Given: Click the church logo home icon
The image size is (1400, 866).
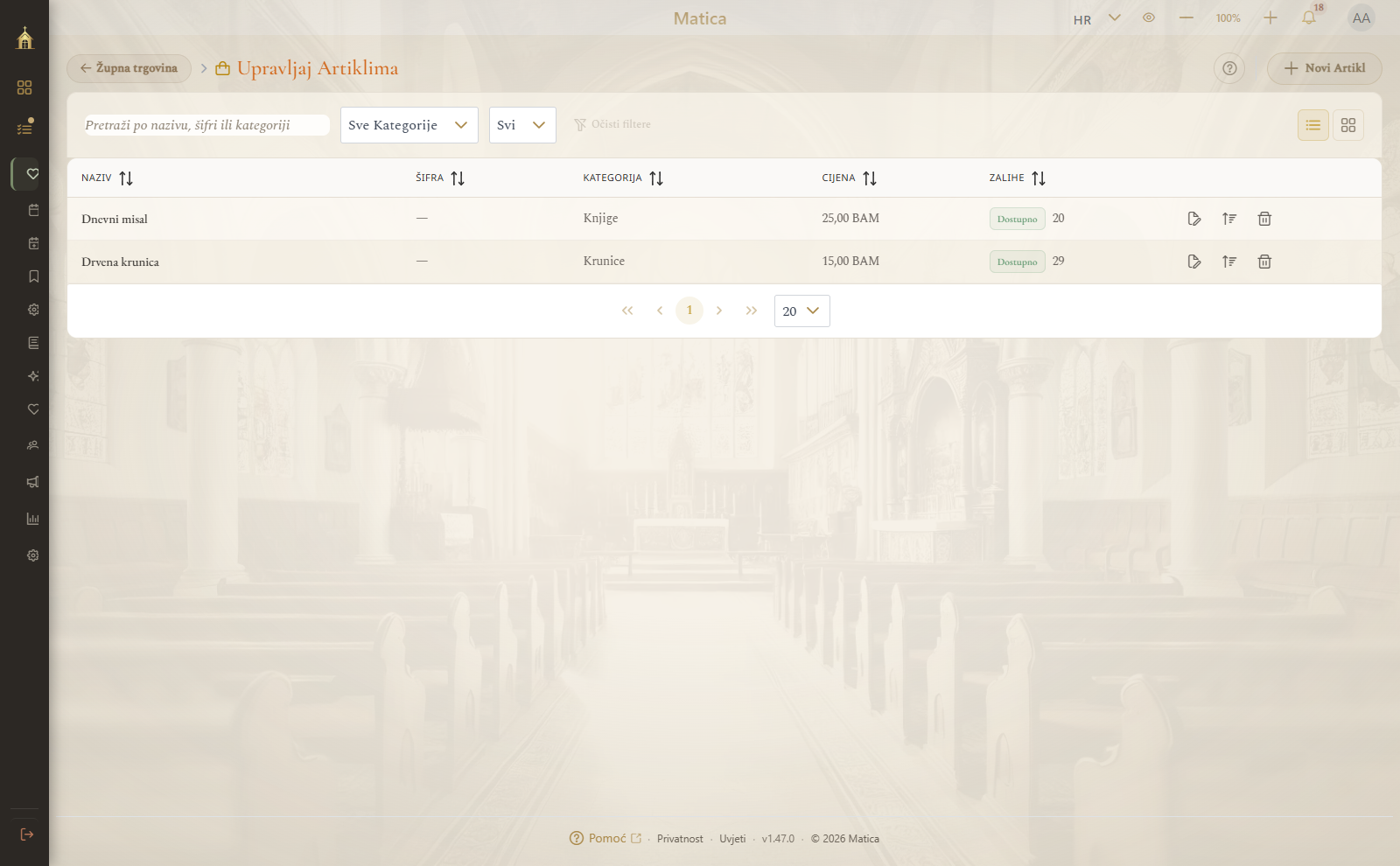Looking at the screenshot, I should [24, 38].
